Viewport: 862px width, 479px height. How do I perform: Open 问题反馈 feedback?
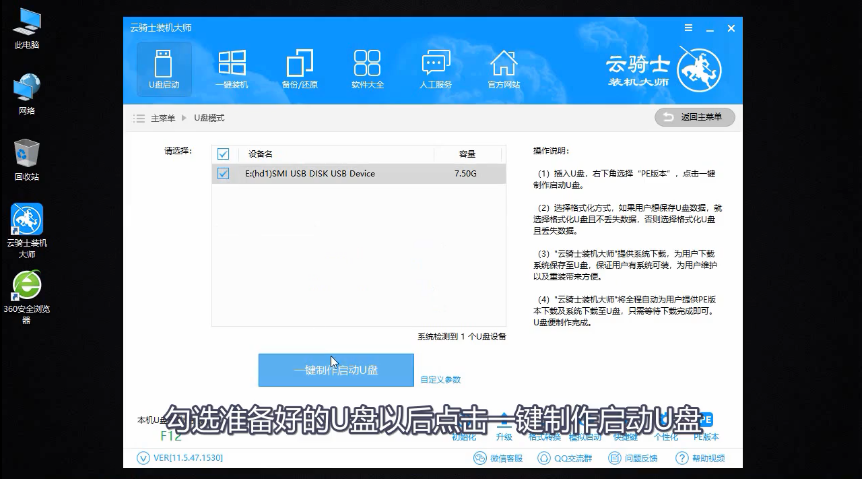633,458
